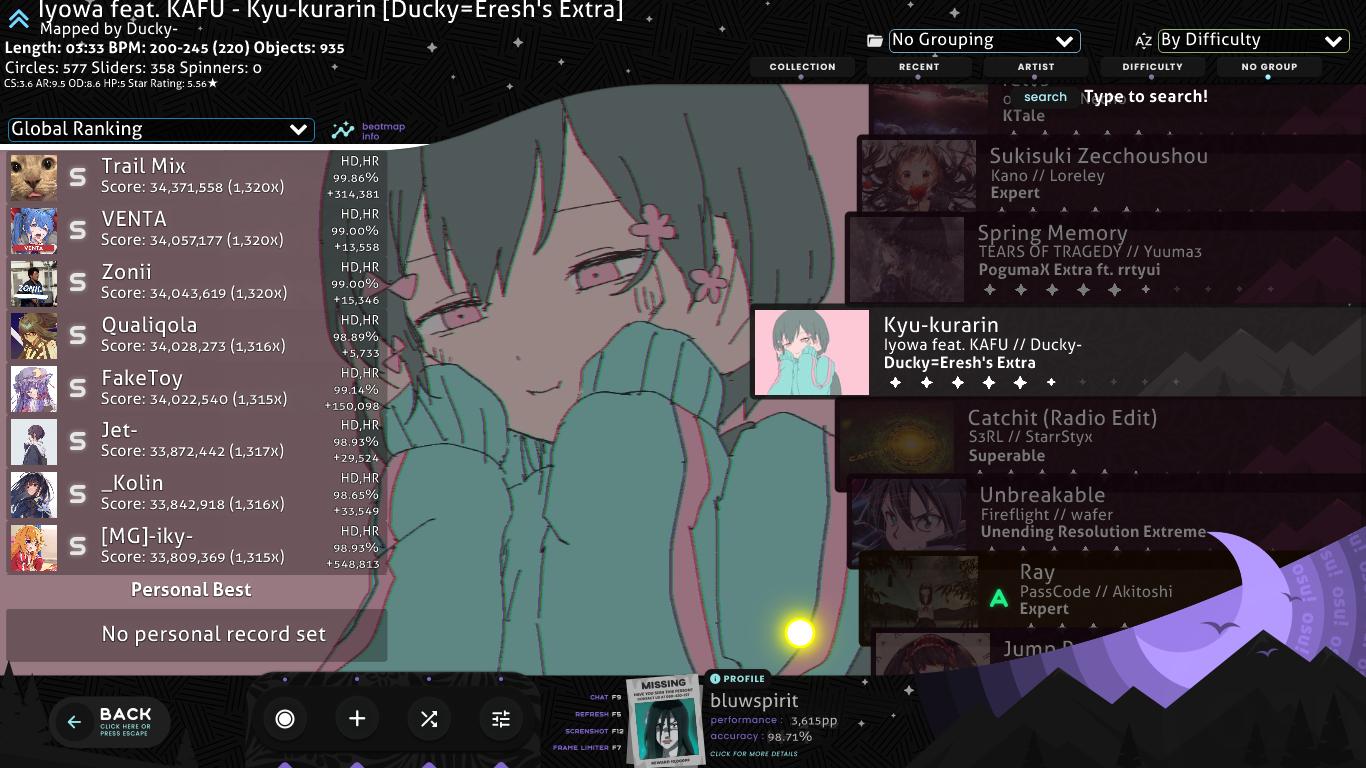
Task: Click _Kolin's avatar image
Action: tap(34, 496)
